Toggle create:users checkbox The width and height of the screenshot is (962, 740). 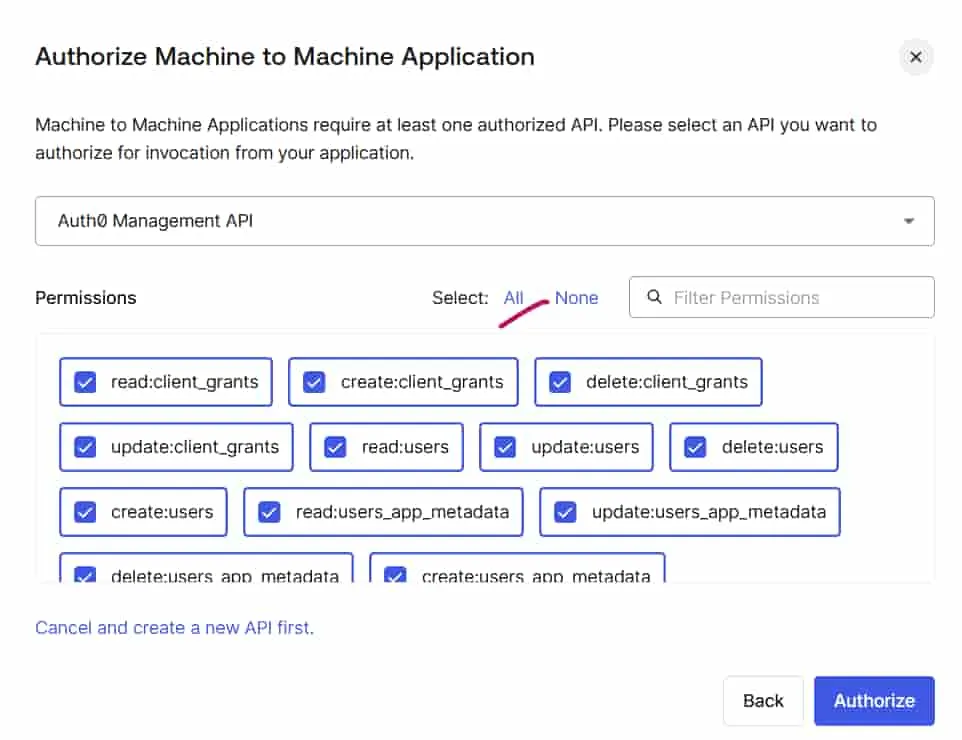coord(85,512)
